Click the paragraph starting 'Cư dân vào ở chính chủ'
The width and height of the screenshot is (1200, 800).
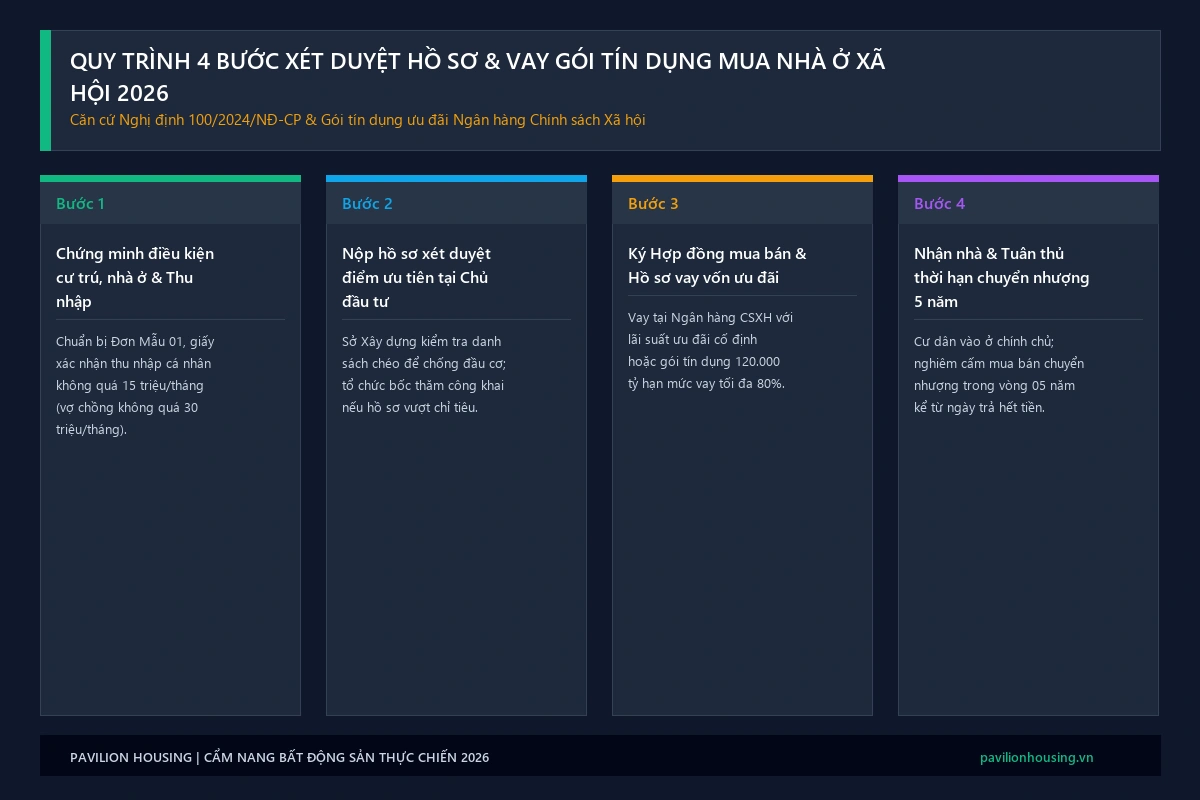click(x=999, y=375)
